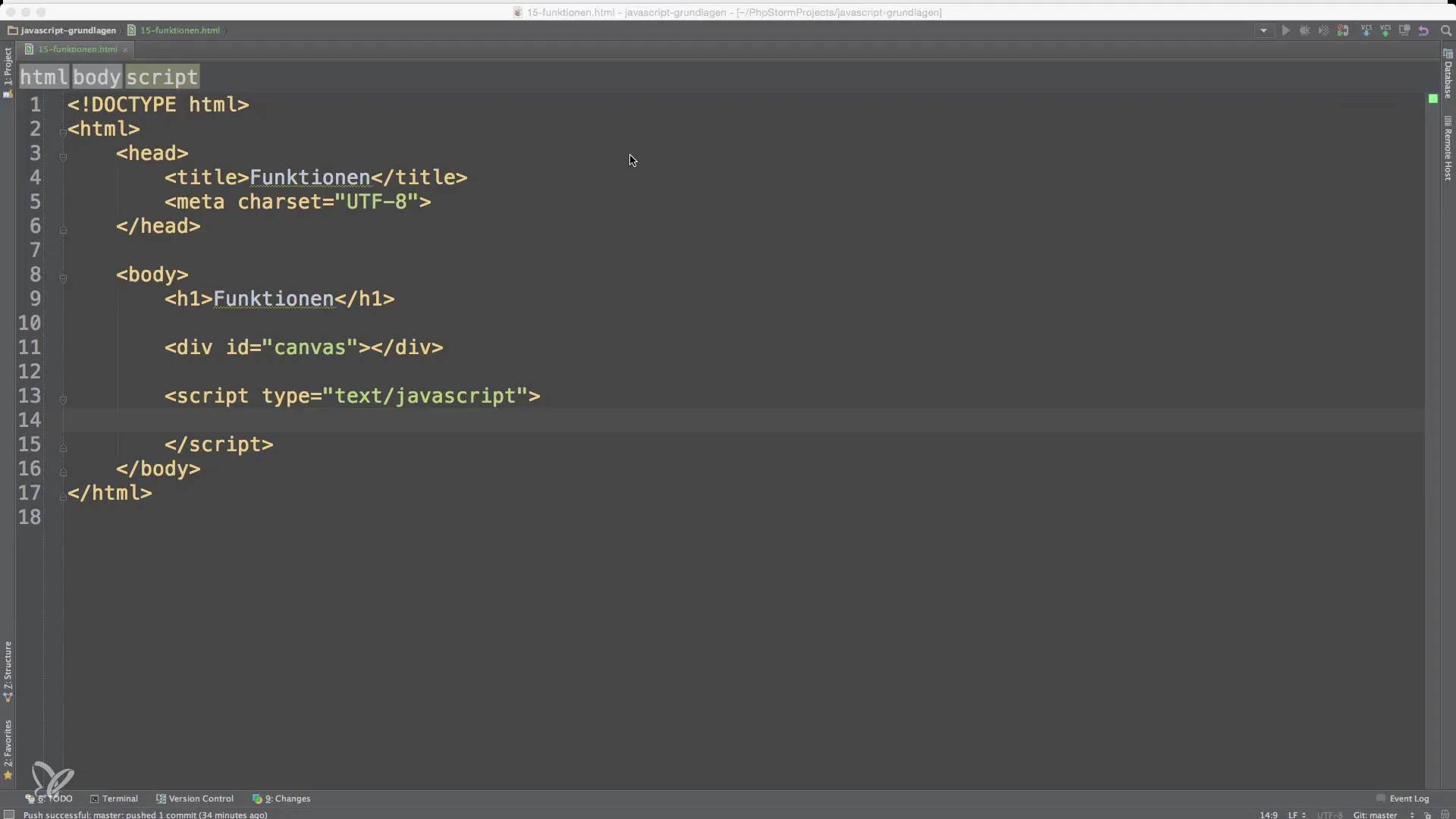
Task: Click fold end marker at line 15
Action: click(63, 447)
